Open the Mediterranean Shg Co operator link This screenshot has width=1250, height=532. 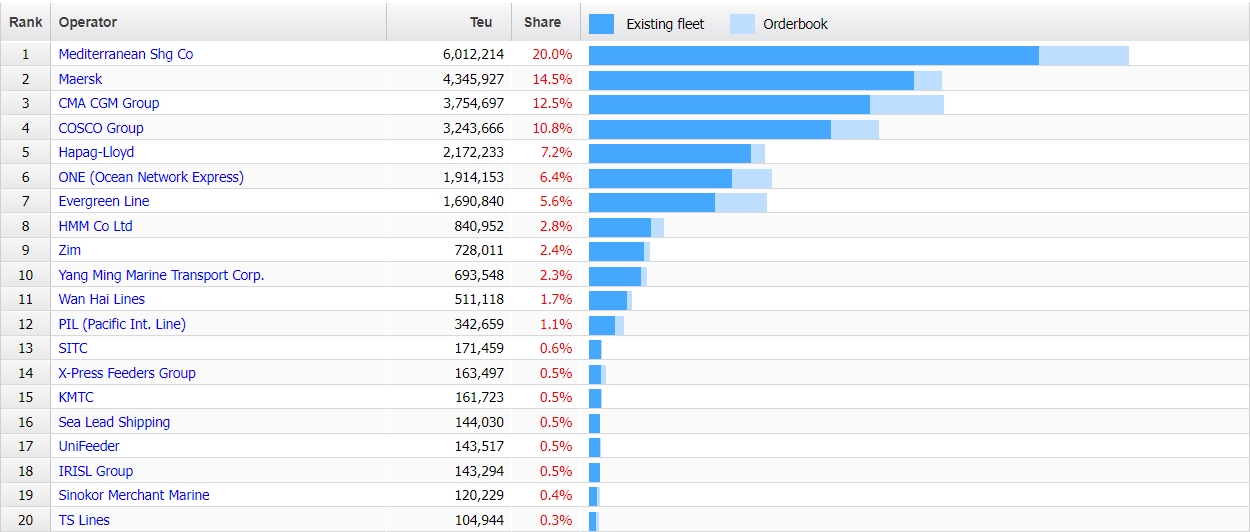click(125, 54)
